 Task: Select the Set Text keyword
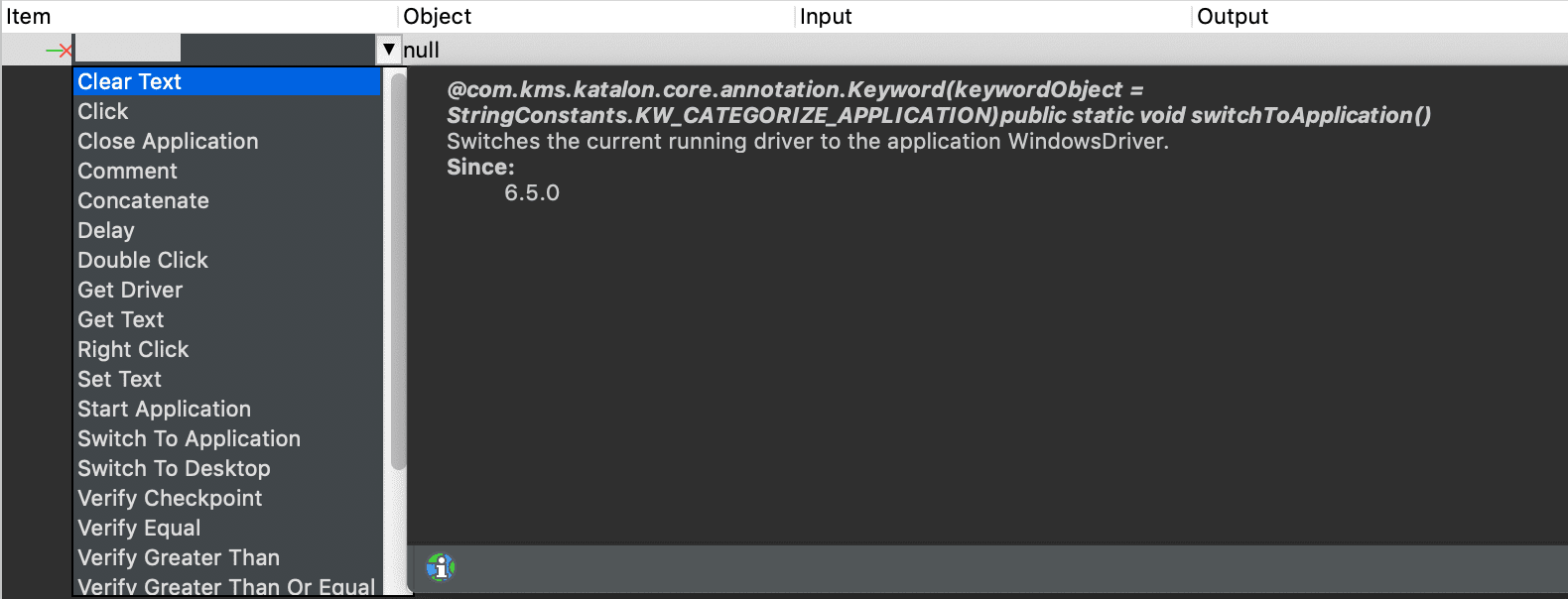click(x=119, y=379)
